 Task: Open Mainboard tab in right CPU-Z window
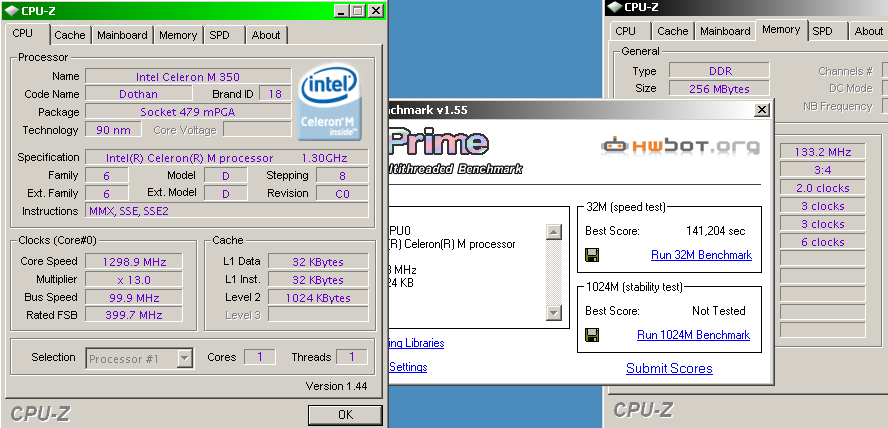coord(725,31)
